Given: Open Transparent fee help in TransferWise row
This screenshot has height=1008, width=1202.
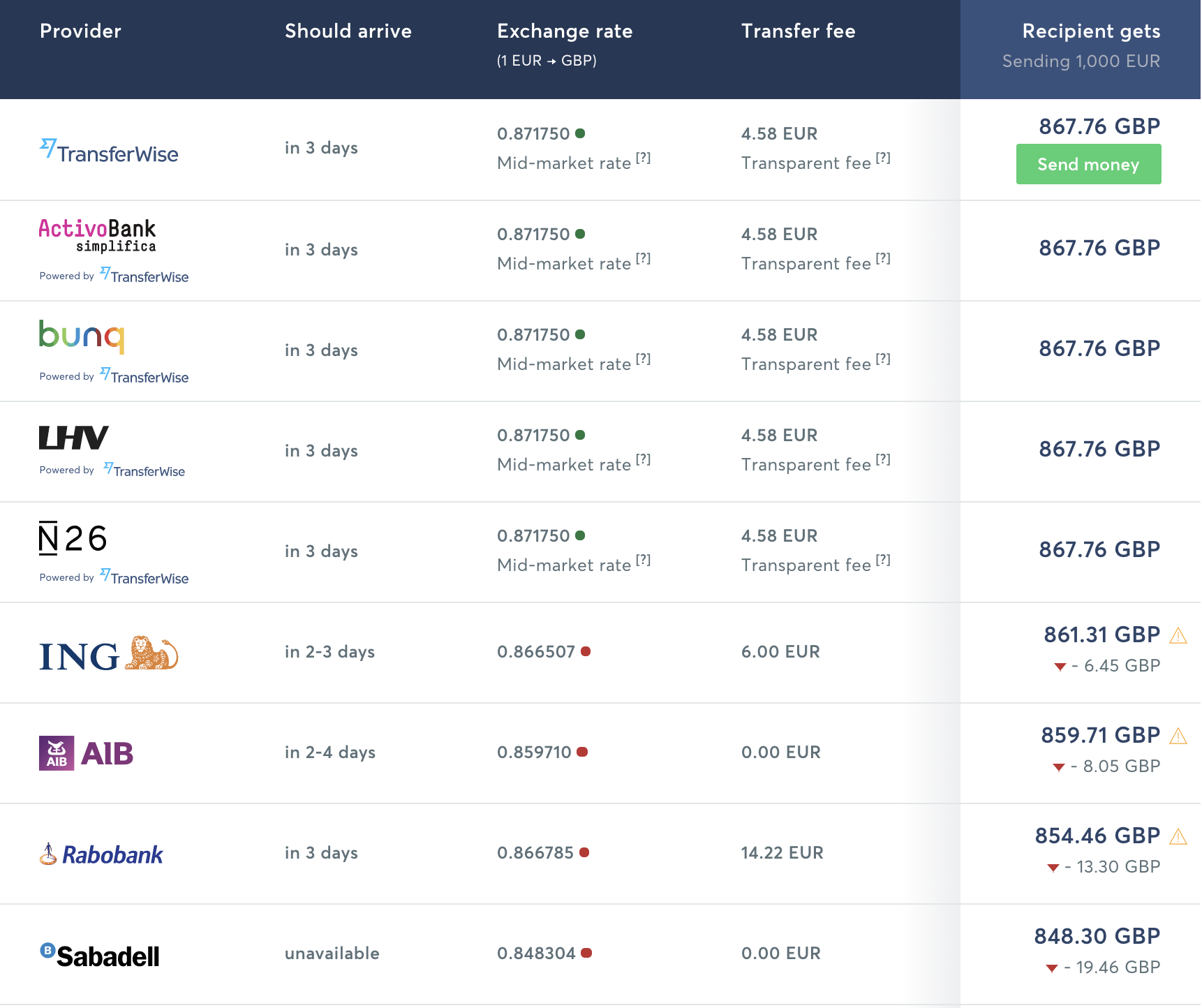Looking at the screenshot, I should click(x=883, y=158).
